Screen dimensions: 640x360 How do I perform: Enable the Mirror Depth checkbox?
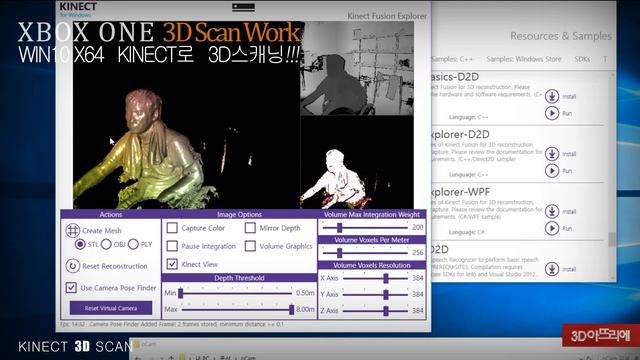pyautogui.click(x=250, y=228)
